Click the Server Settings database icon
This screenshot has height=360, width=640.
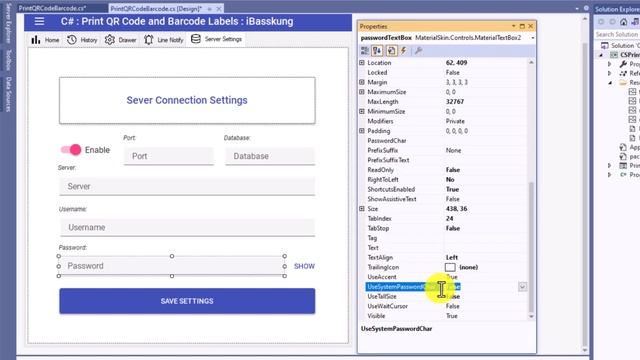(x=196, y=39)
